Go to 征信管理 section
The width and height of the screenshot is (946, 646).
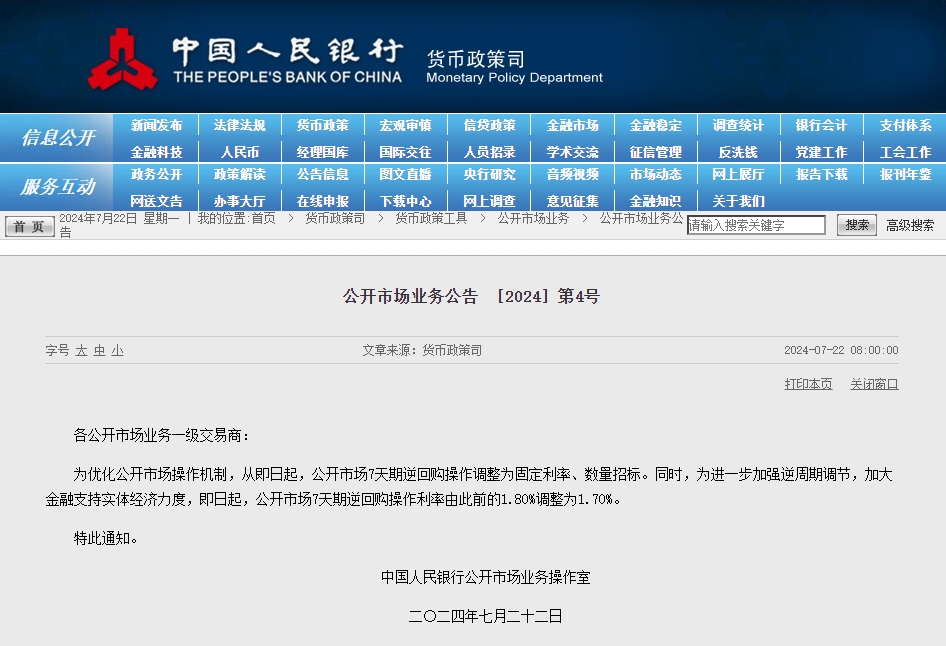click(656, 152)
